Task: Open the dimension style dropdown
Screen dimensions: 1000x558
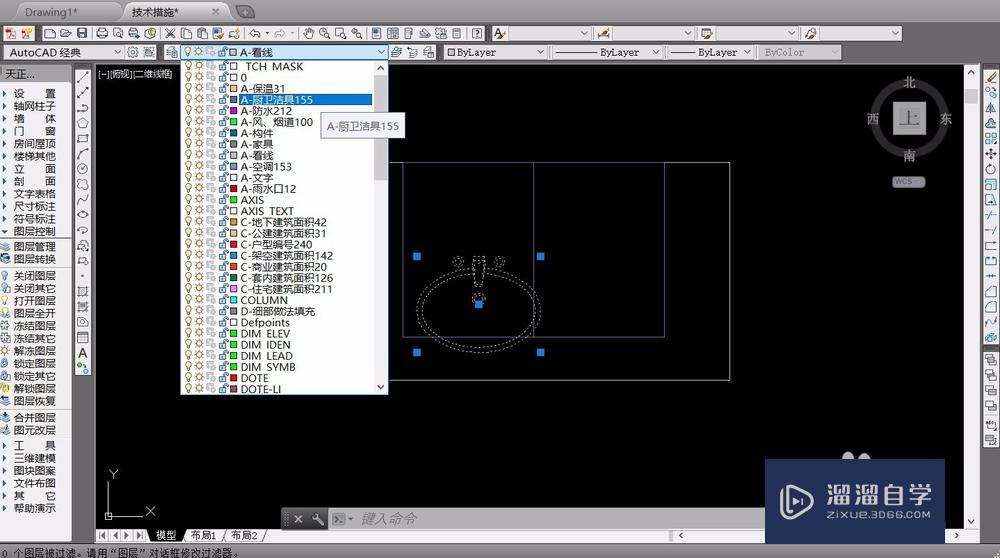Action: coord(688,33)
